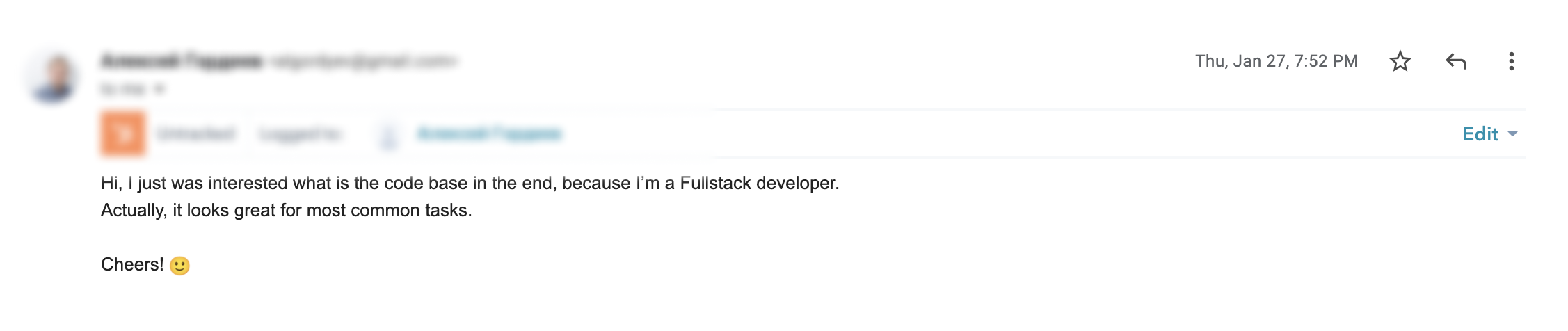Click the 'to me' recipient text
The image size is (1568, 331).
coord(124,89)
